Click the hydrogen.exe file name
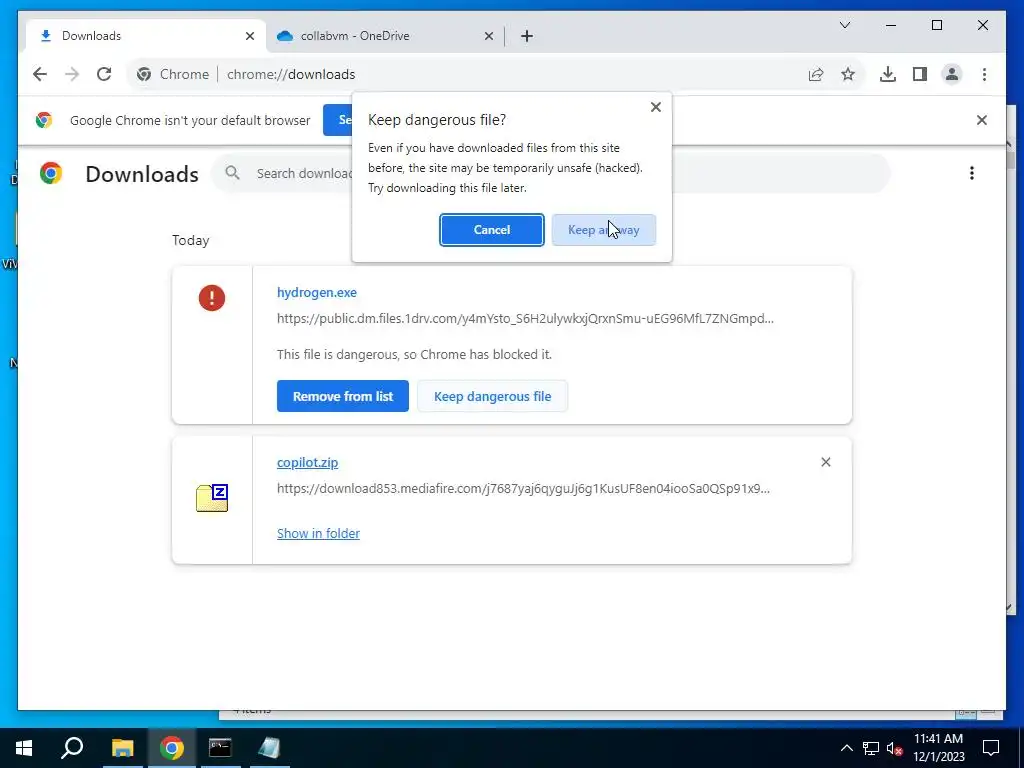The image size is (1024, 768). 317,293
